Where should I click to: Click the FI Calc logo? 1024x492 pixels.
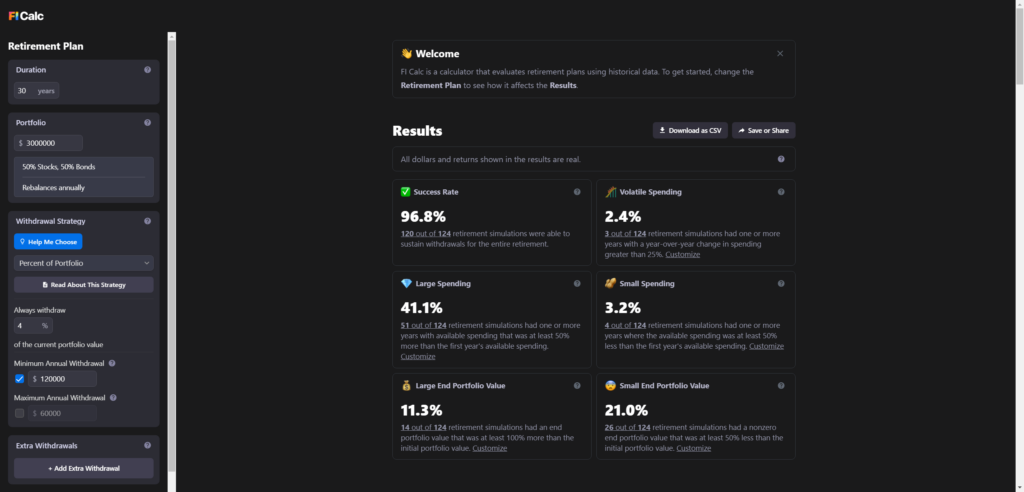[26, 15]
